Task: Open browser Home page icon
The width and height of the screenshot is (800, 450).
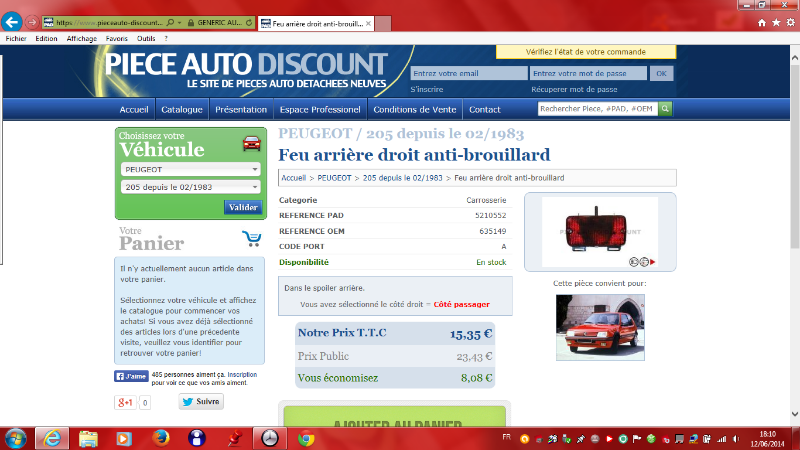Action: (x=762, y=22)
